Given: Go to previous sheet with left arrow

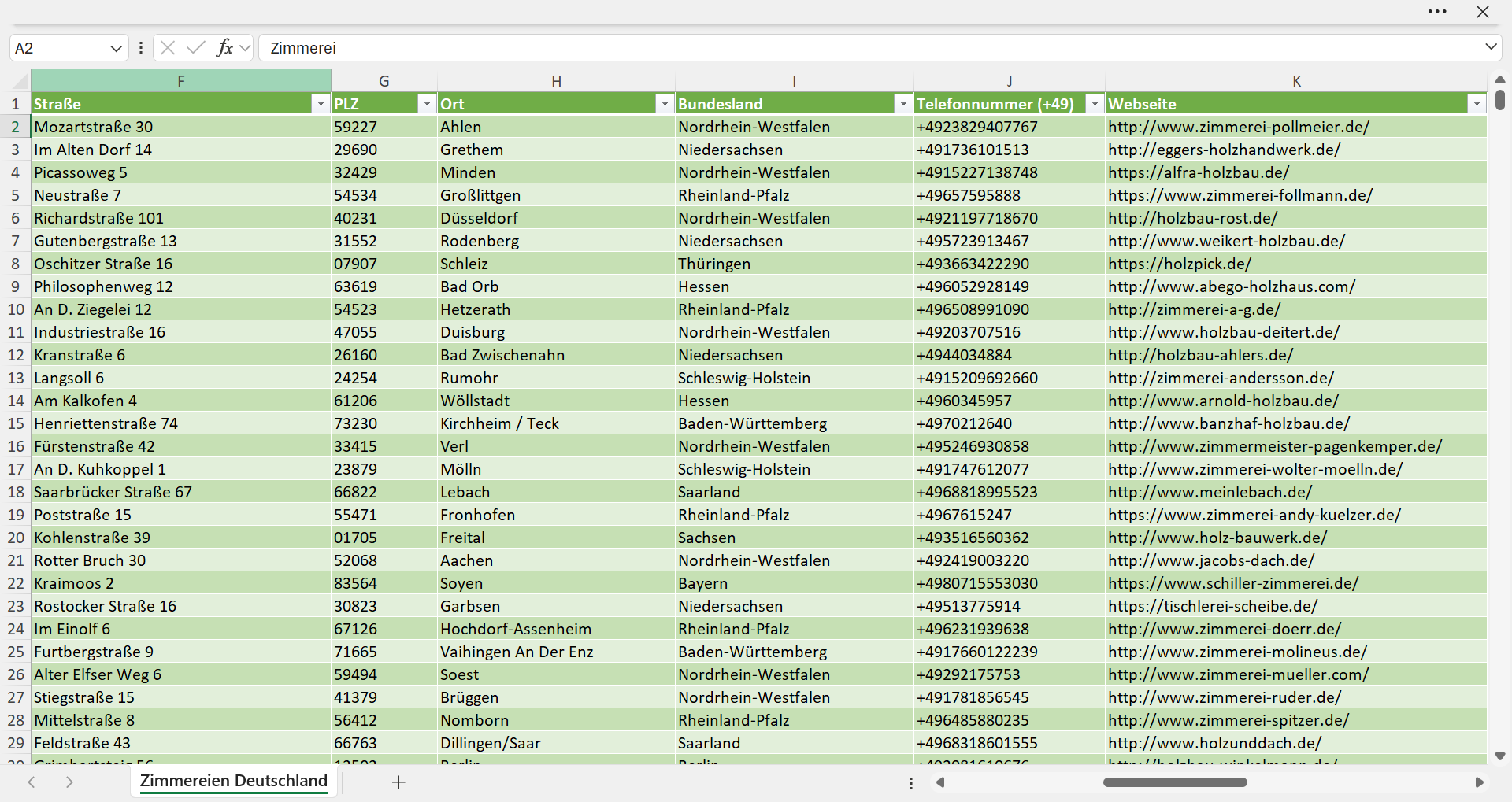Looking at the screenshot, I should tap(31, 782).
